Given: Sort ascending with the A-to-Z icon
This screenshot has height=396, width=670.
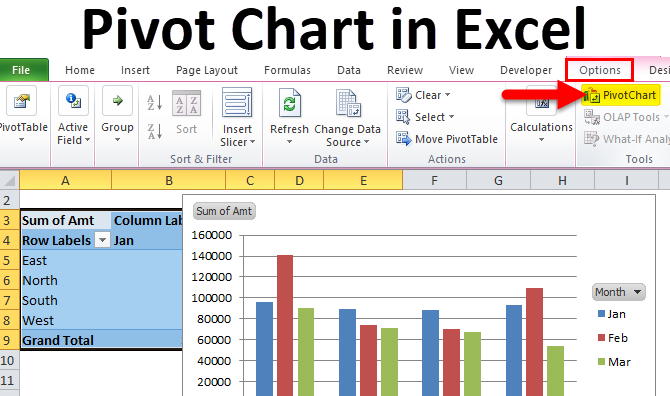Looking at the screenshot, I should click(x=155, y=103).
